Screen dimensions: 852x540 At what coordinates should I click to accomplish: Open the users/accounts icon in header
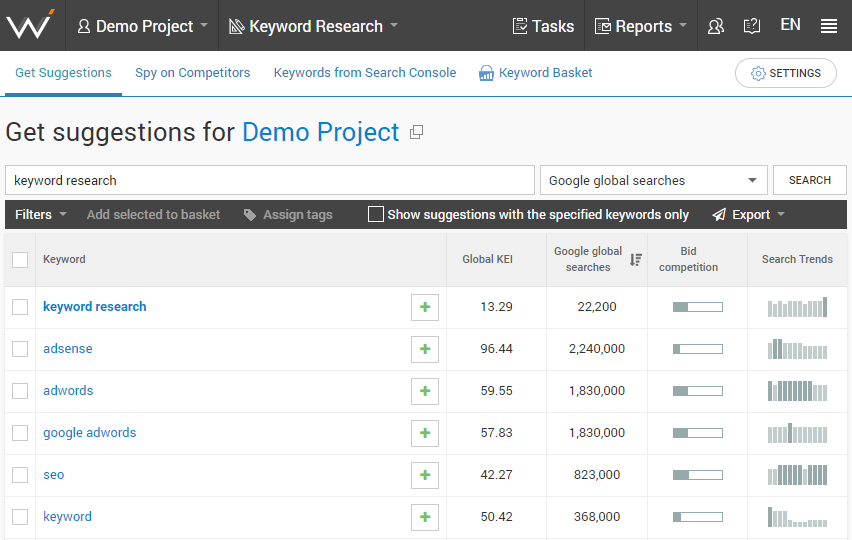pos(716,26)
